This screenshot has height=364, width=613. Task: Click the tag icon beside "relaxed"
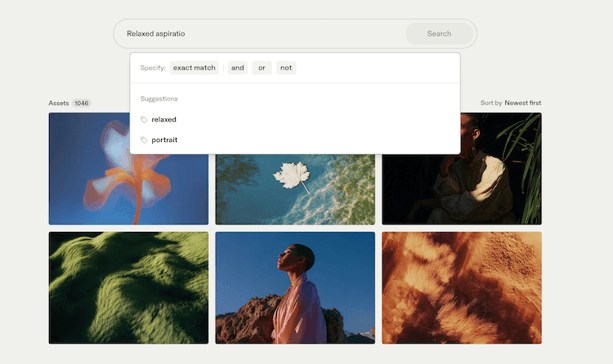tap(144, 119)
